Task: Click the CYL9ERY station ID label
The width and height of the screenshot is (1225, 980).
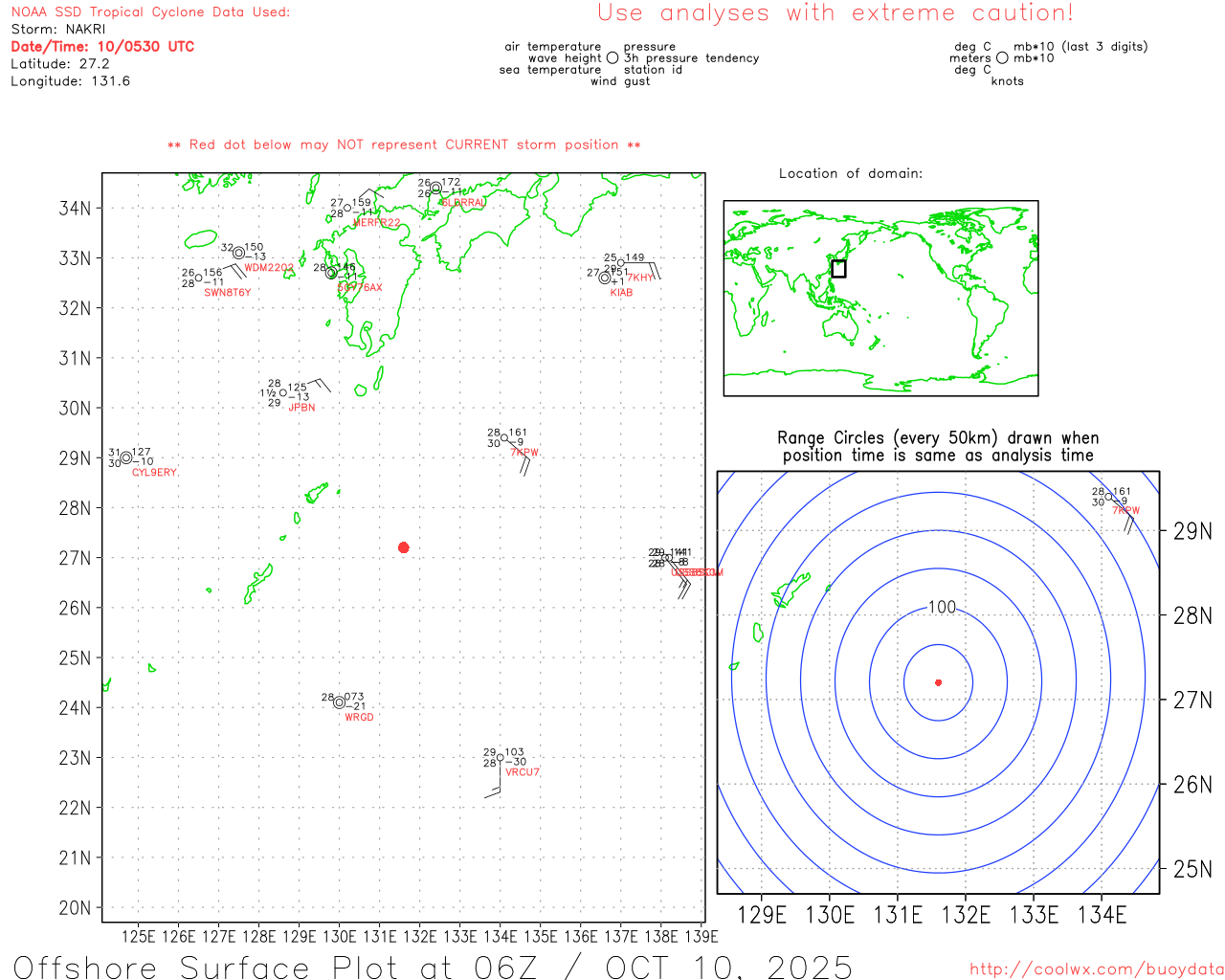Action: 154,473
